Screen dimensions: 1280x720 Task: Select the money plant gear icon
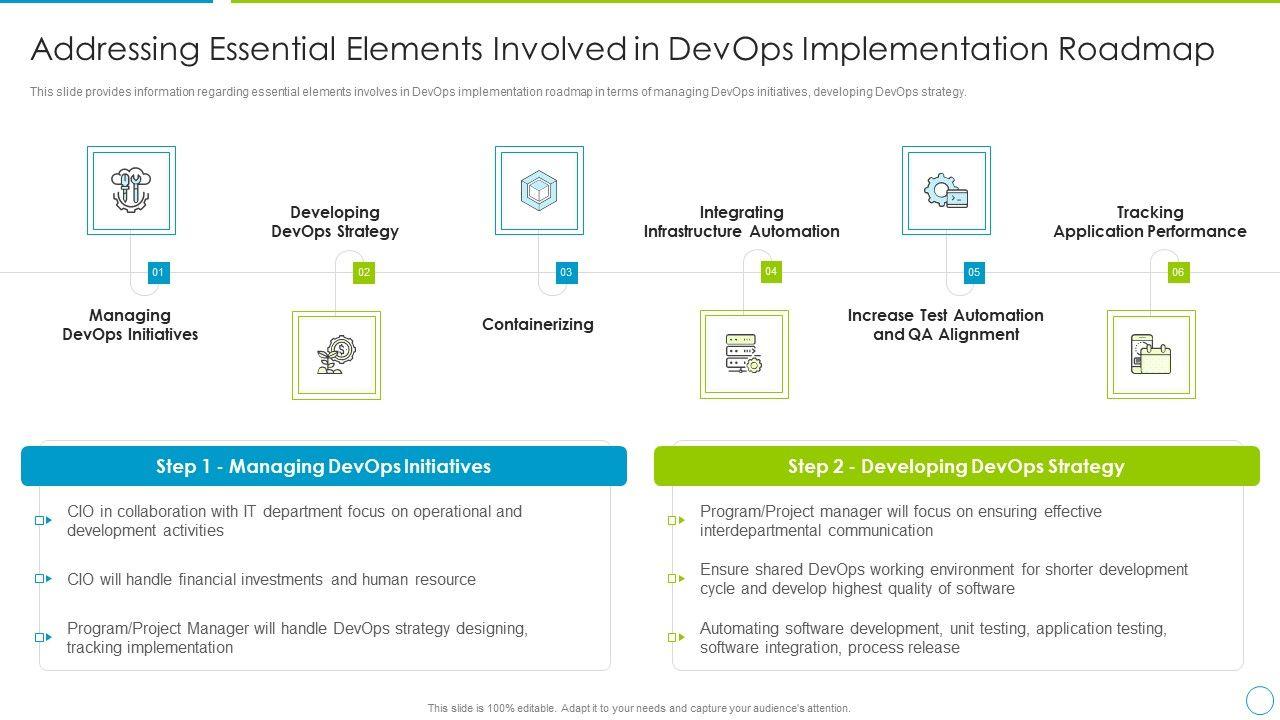click(336, 355)
